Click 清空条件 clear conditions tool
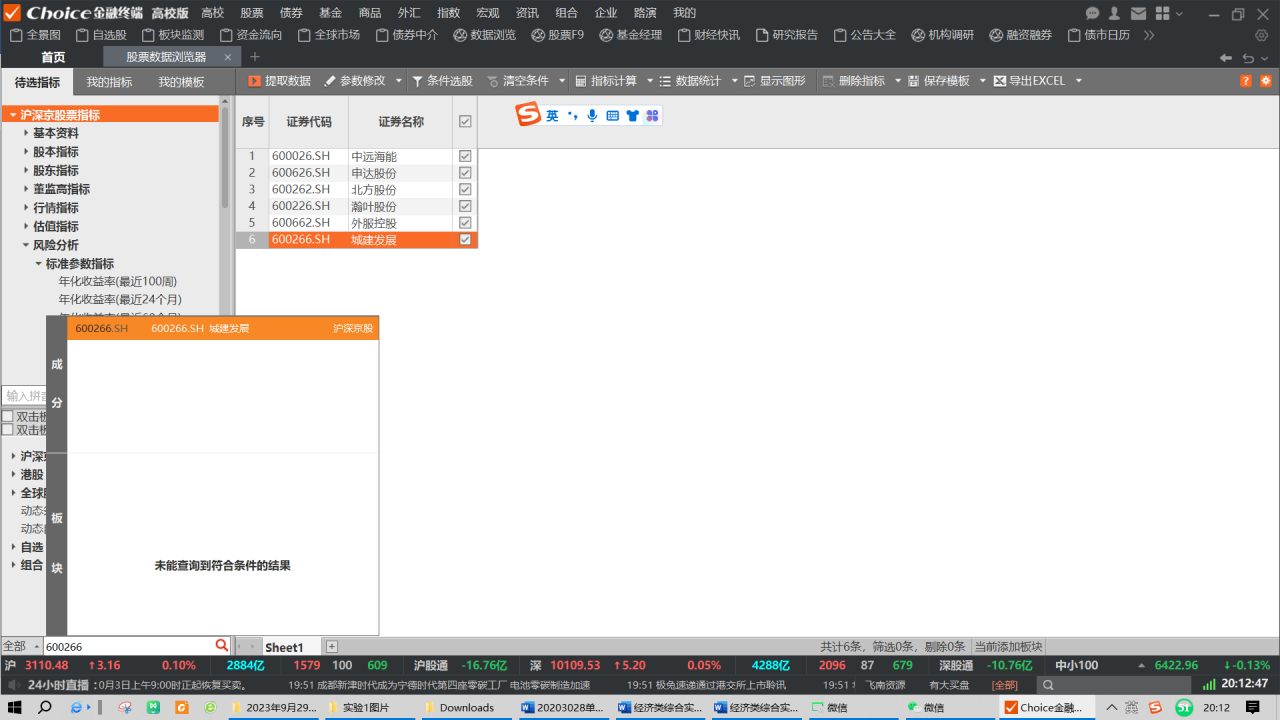1280x720 pixels. pyautogui.click(x=518, y=81)
